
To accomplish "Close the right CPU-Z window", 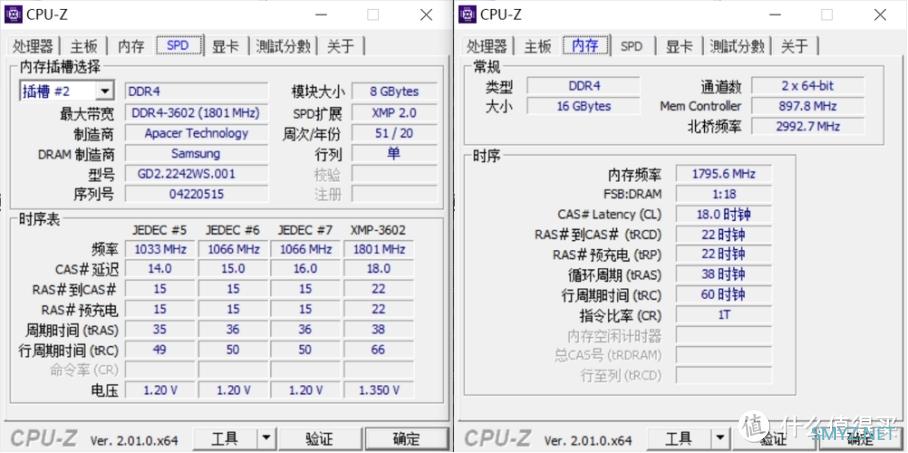I will [880, 15].
